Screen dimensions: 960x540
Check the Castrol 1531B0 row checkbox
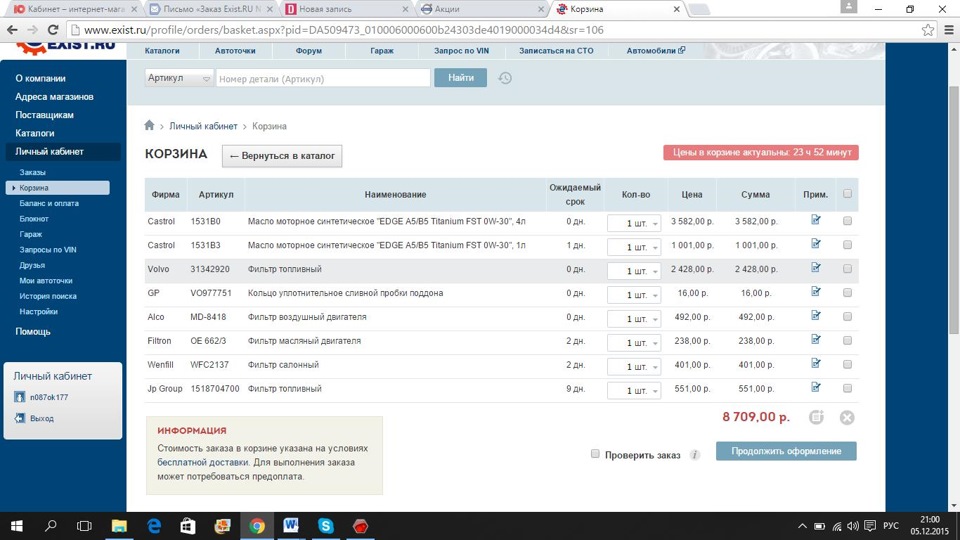pyautogui.click(x=847, y=220)
